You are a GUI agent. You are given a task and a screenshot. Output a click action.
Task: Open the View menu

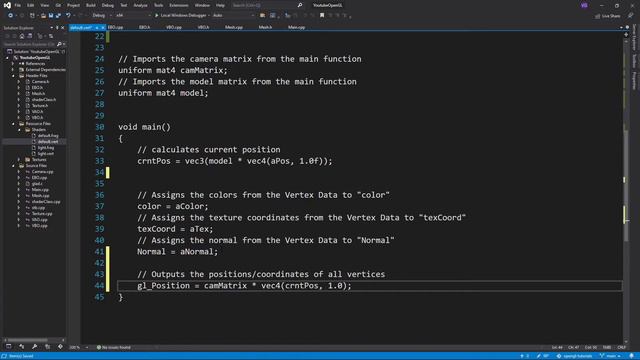coord(44,5)
